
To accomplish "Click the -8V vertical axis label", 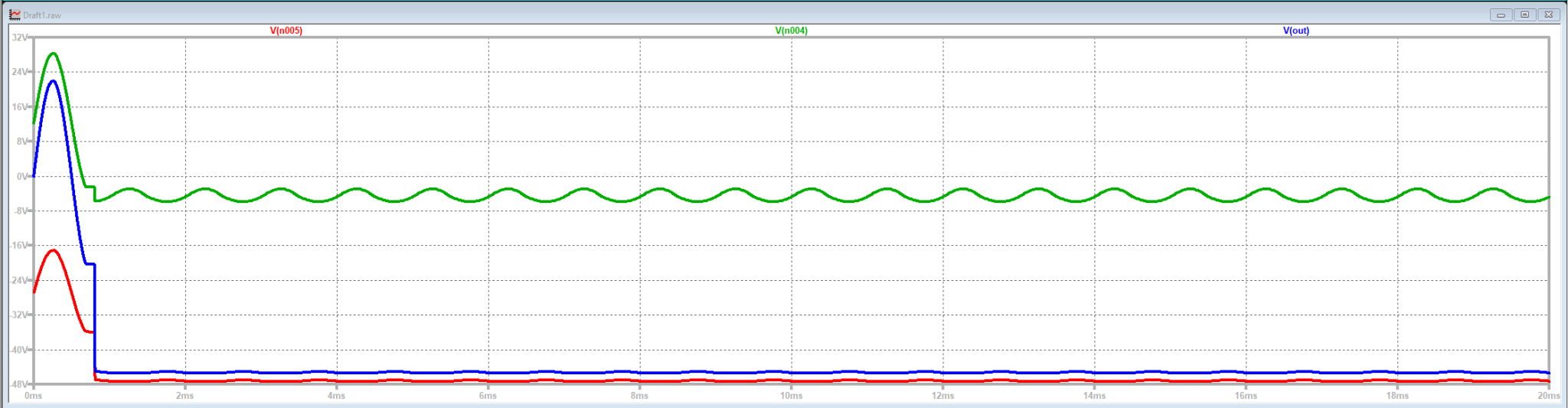I will pyautogui.click(x=21, y=211).
